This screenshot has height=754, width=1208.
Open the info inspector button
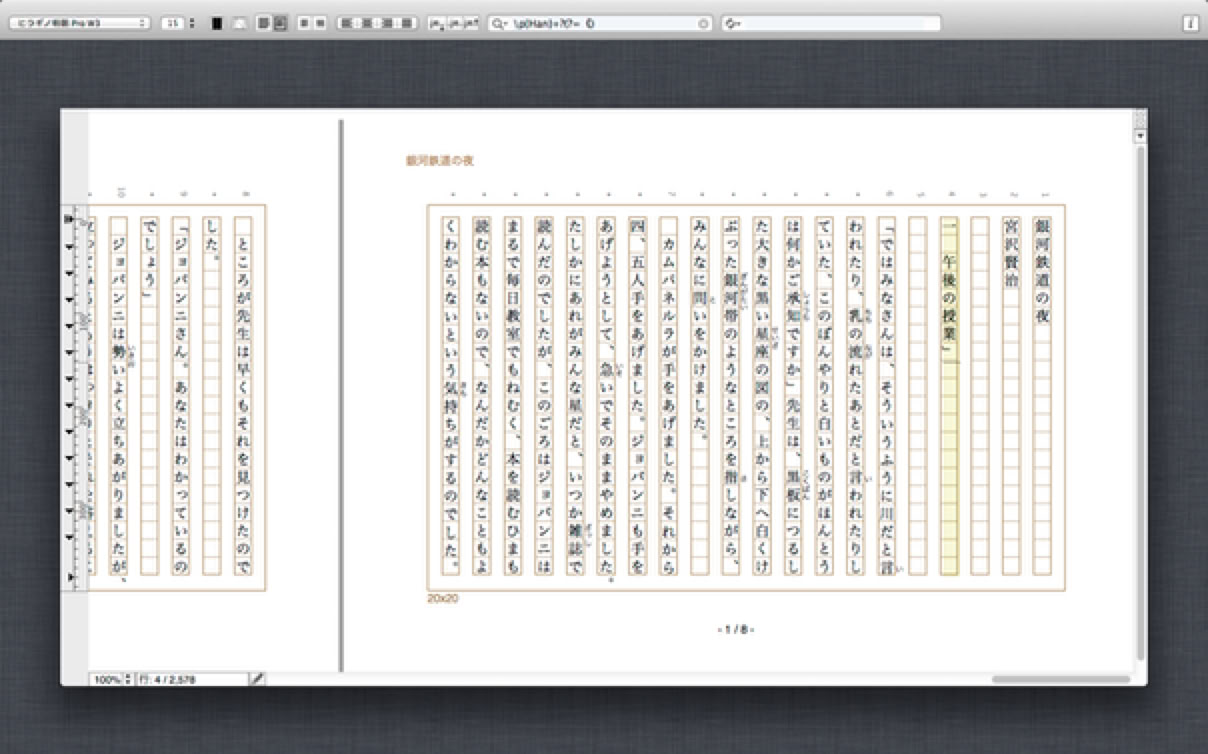coord(1190,23)
